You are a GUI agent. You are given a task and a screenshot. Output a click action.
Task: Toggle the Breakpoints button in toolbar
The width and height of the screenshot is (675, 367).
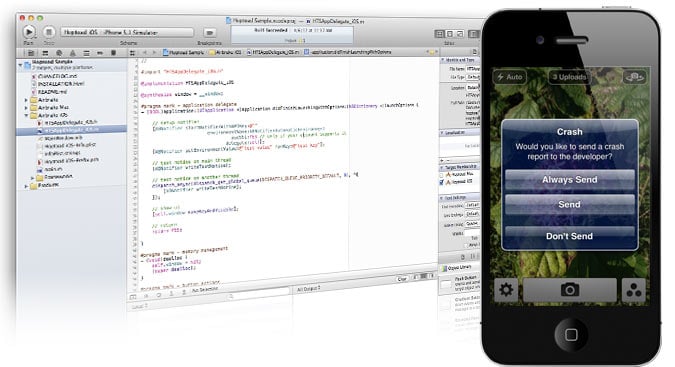(x=209, y=33)
